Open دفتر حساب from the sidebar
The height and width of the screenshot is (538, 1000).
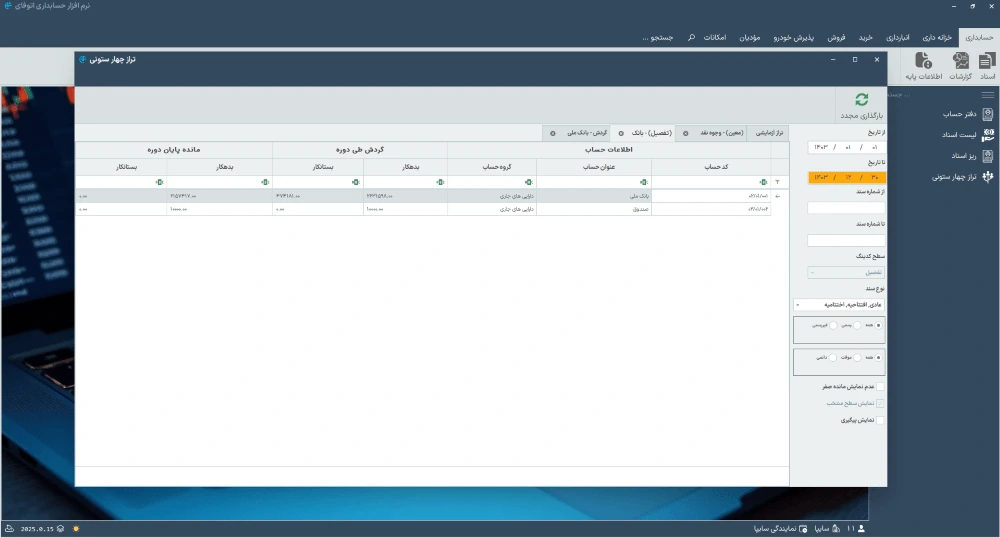point(967,114)
